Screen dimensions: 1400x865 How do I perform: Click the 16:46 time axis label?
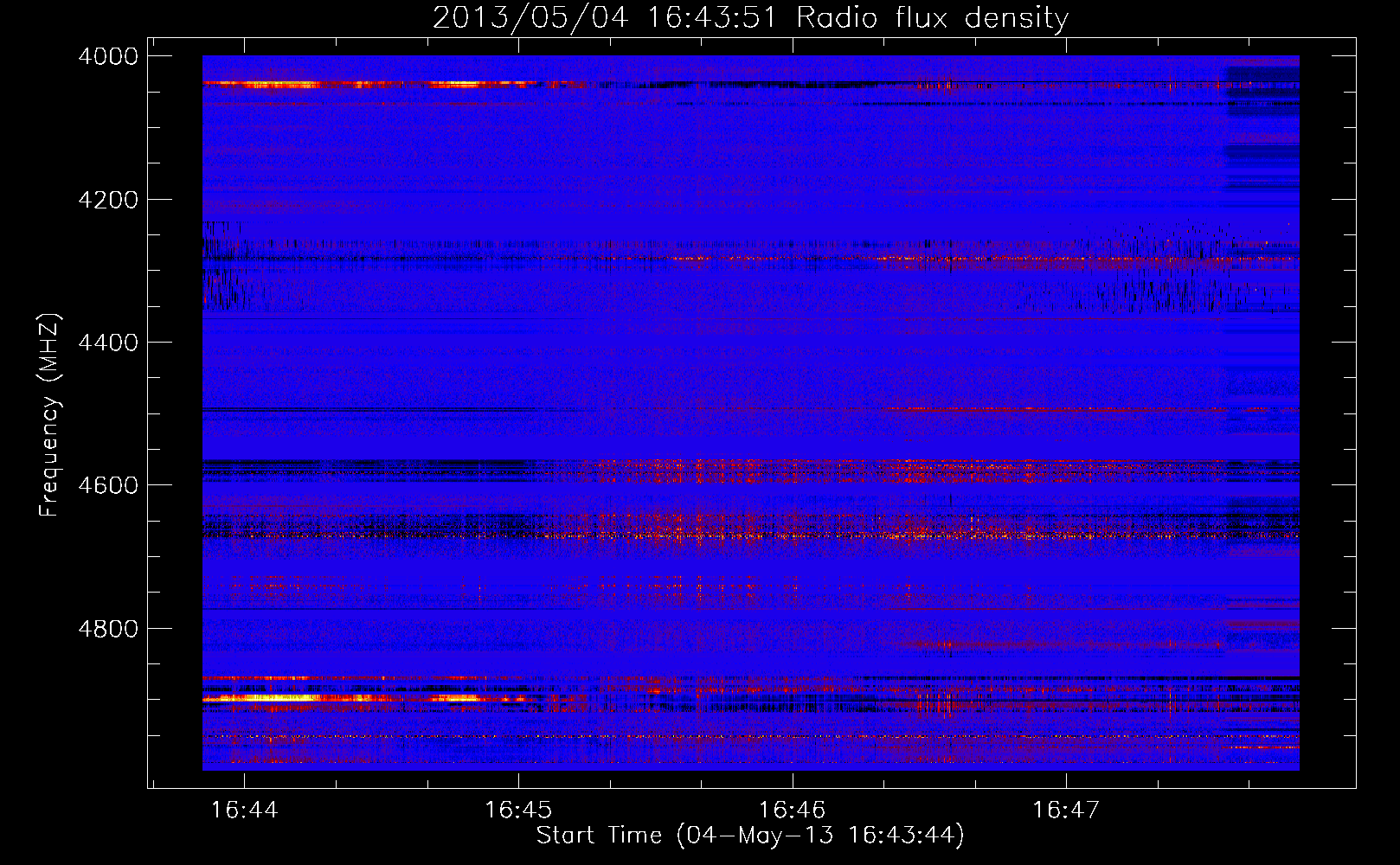[792, 811]
